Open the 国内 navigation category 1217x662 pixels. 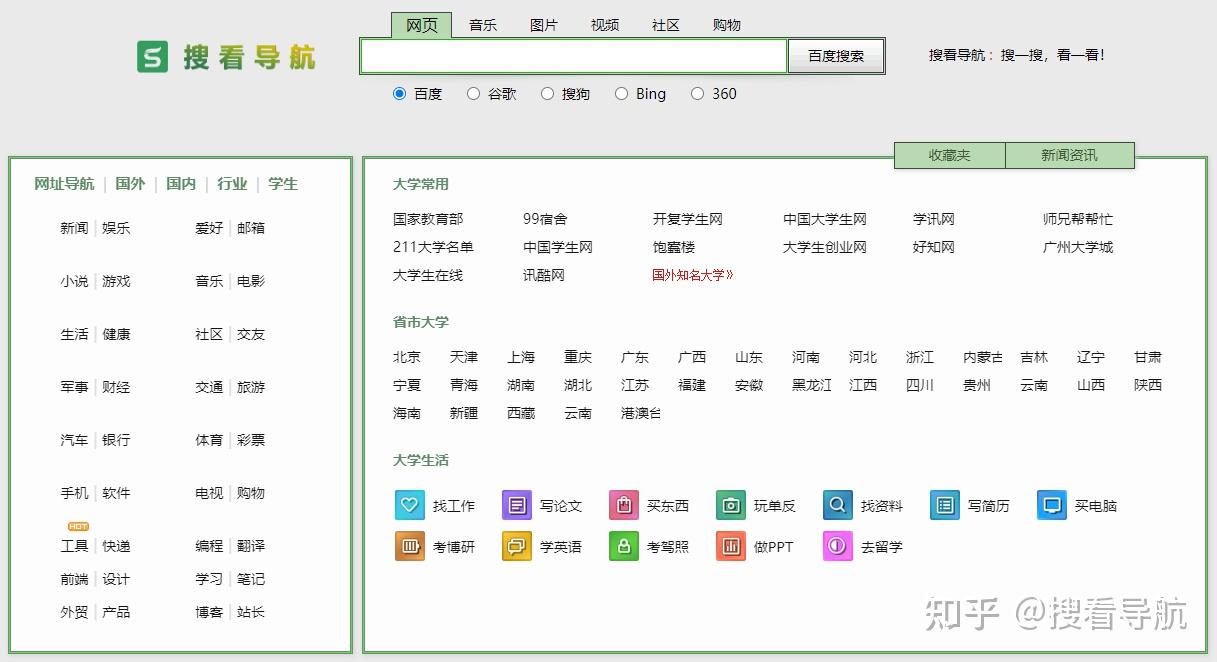tap(181, 184)
